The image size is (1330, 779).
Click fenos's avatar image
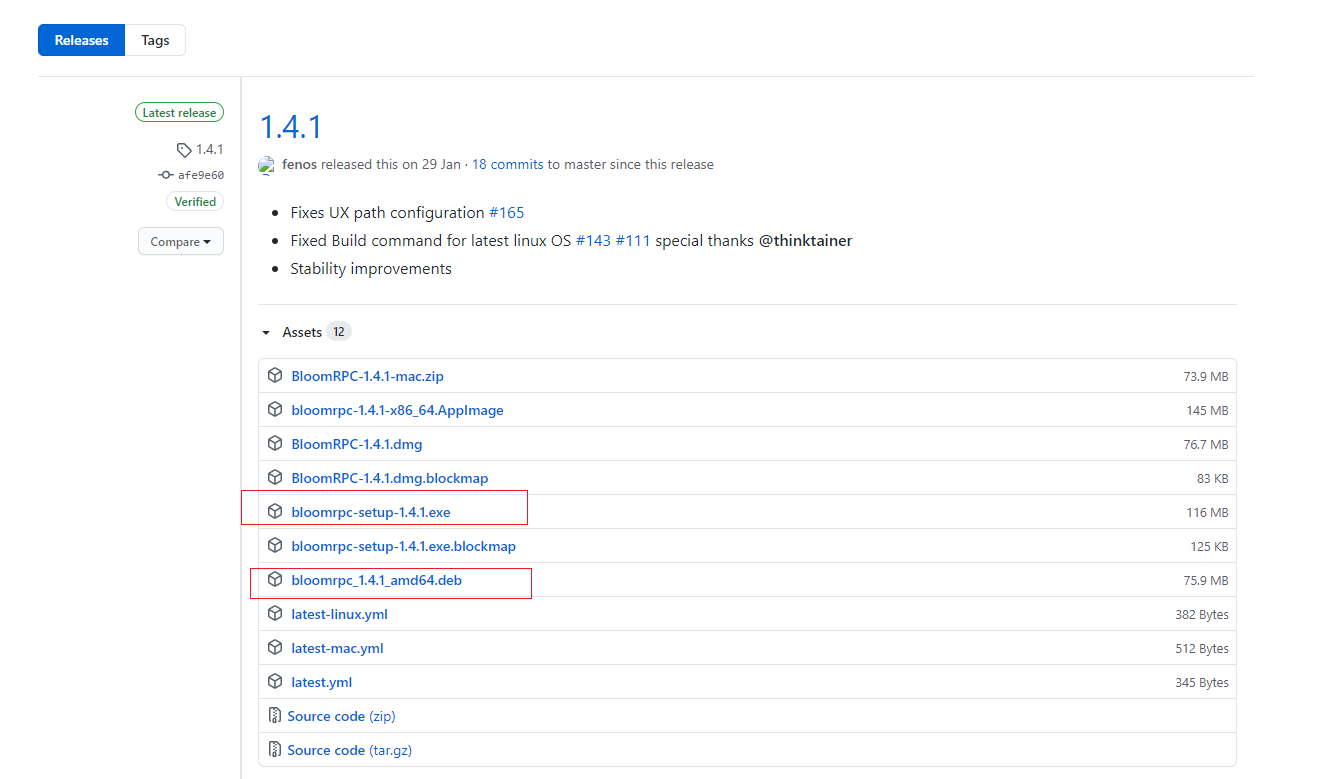click(266, 165)
